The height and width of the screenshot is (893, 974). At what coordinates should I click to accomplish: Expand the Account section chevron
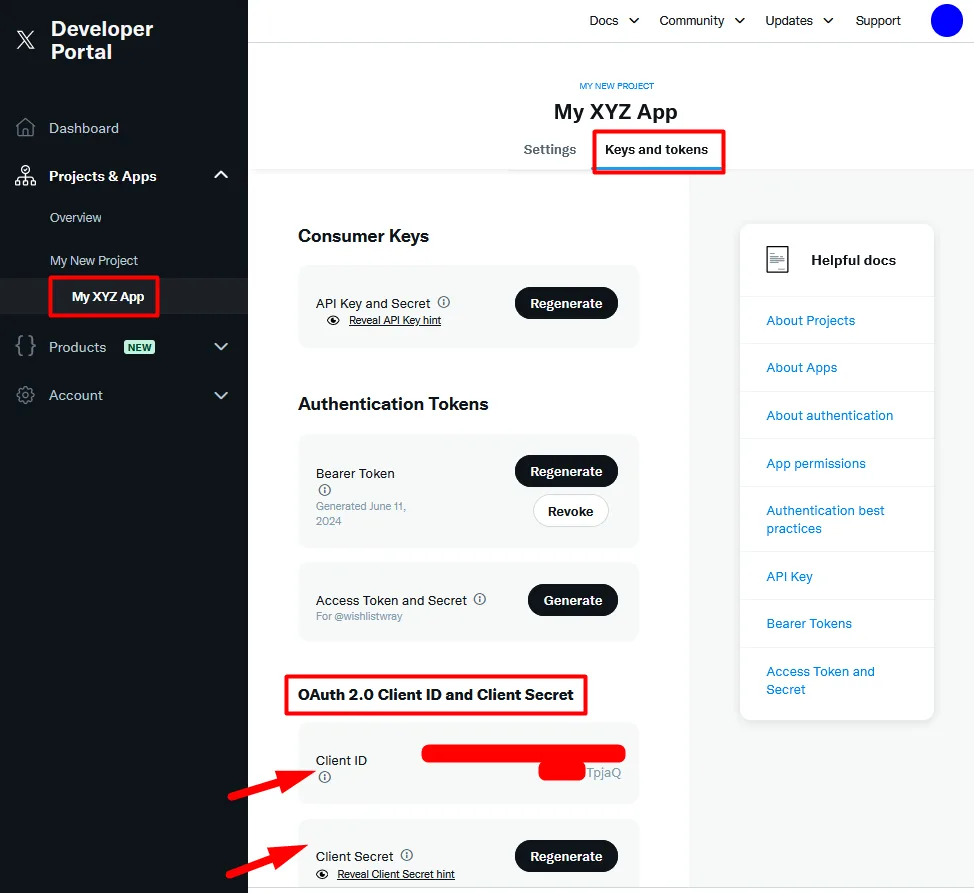(221, 395)
